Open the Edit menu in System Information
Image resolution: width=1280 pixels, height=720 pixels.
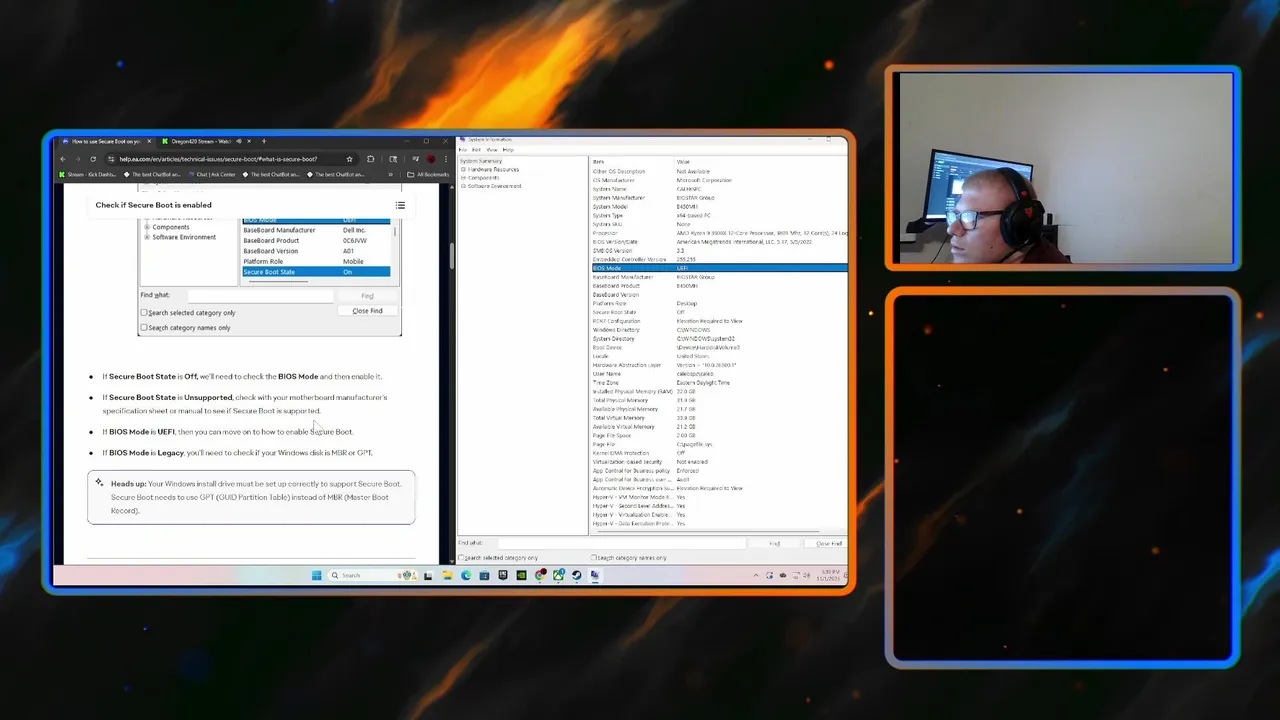(477, 149)
